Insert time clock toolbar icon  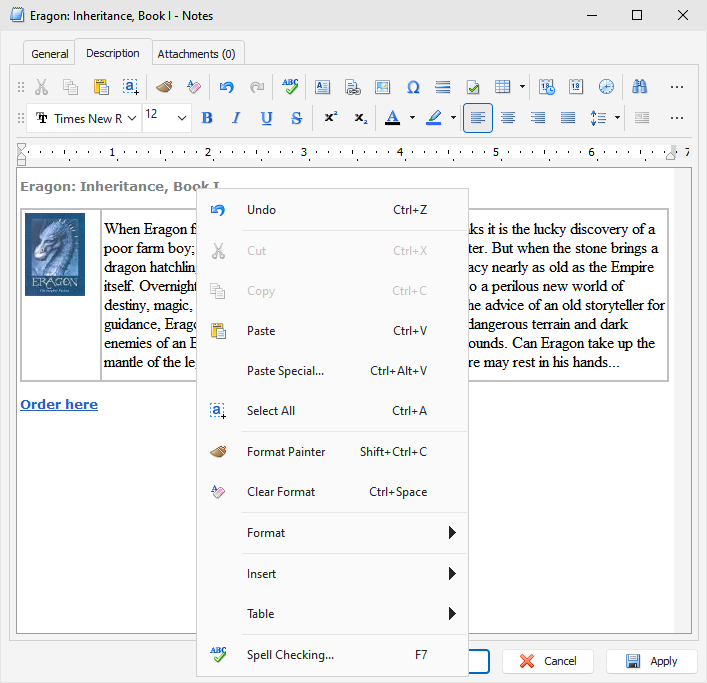coord(606,87)
